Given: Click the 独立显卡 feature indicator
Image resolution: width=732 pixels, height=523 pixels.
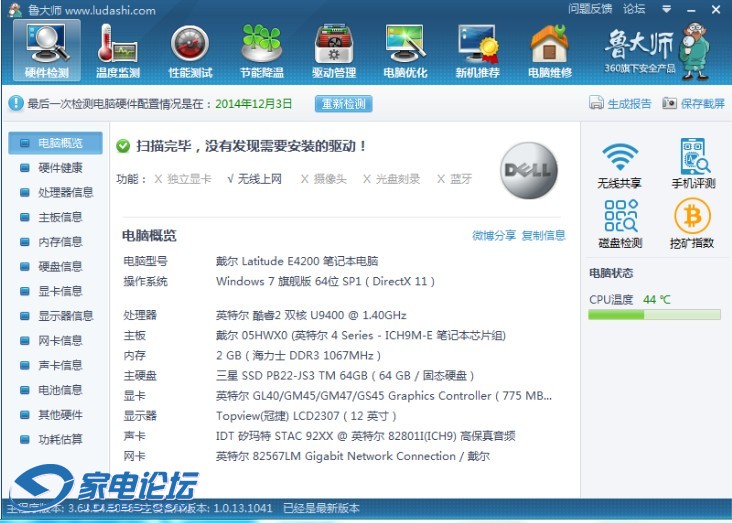Looking at the screenshot, I should [x=183, y=179].
